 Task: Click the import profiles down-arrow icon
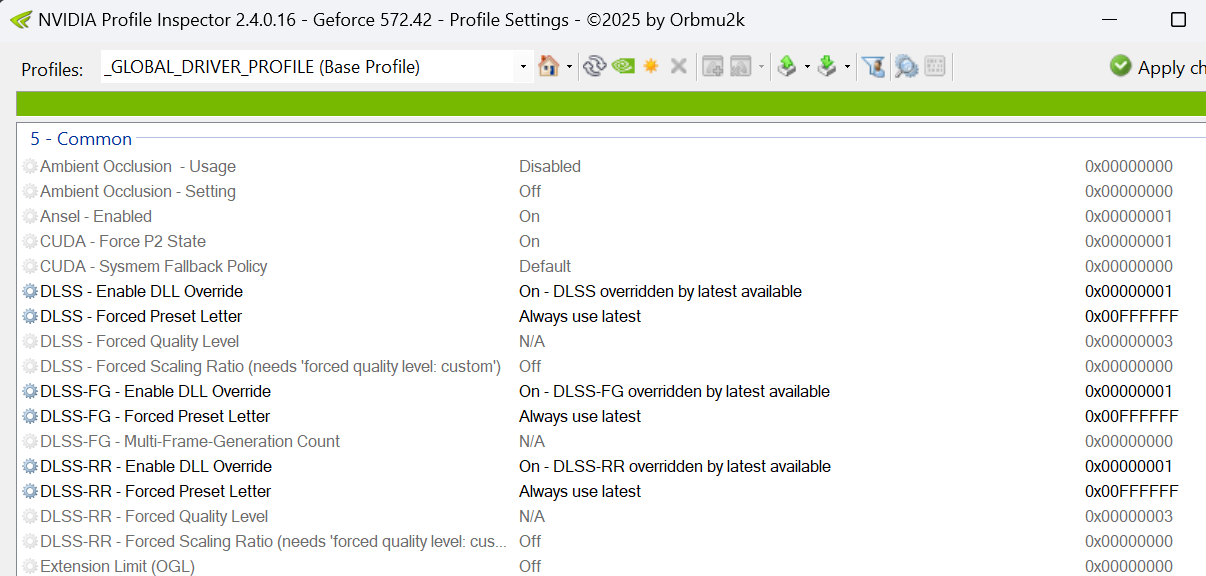click(x=827, y=66)
